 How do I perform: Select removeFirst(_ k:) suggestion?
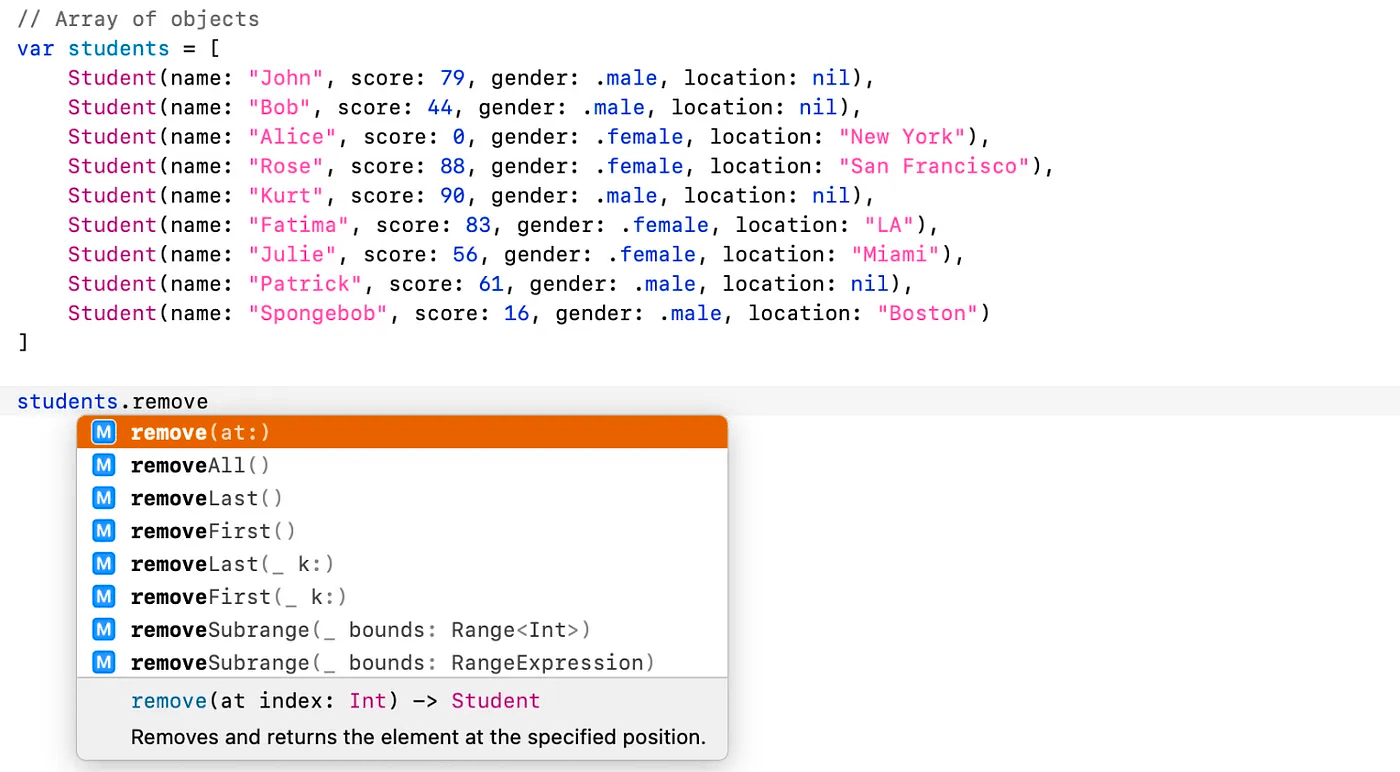pyautogui.click(x=402, y=597)
